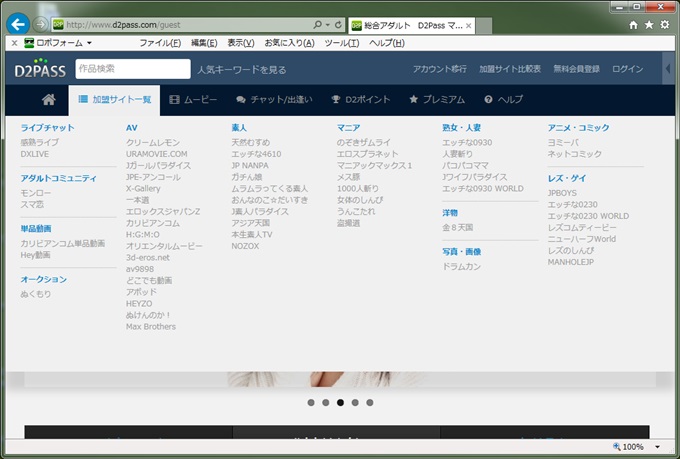
Task: Open the 表示(V) menu
Action: tap(241, 43)
